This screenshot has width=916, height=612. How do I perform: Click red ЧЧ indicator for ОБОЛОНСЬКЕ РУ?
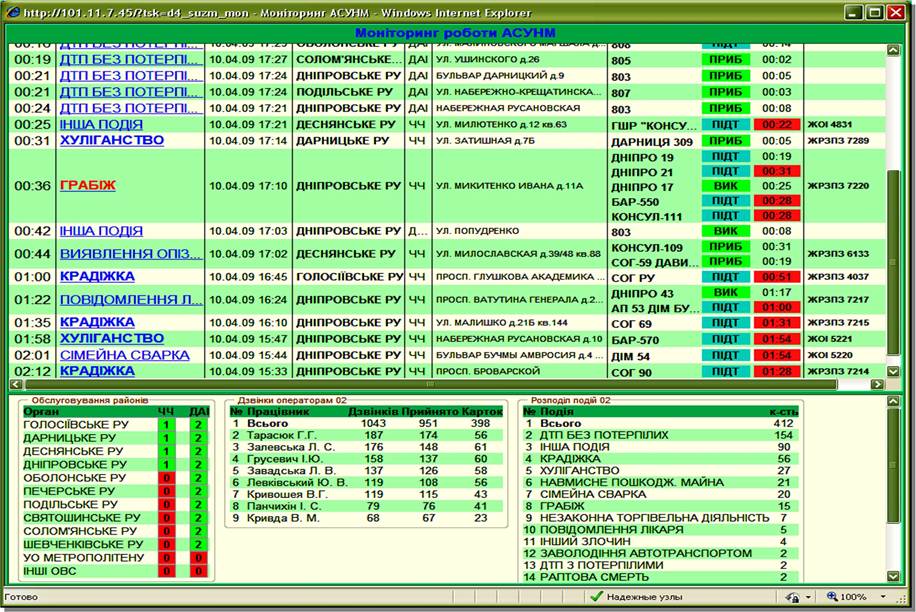[x=166, y=478]
